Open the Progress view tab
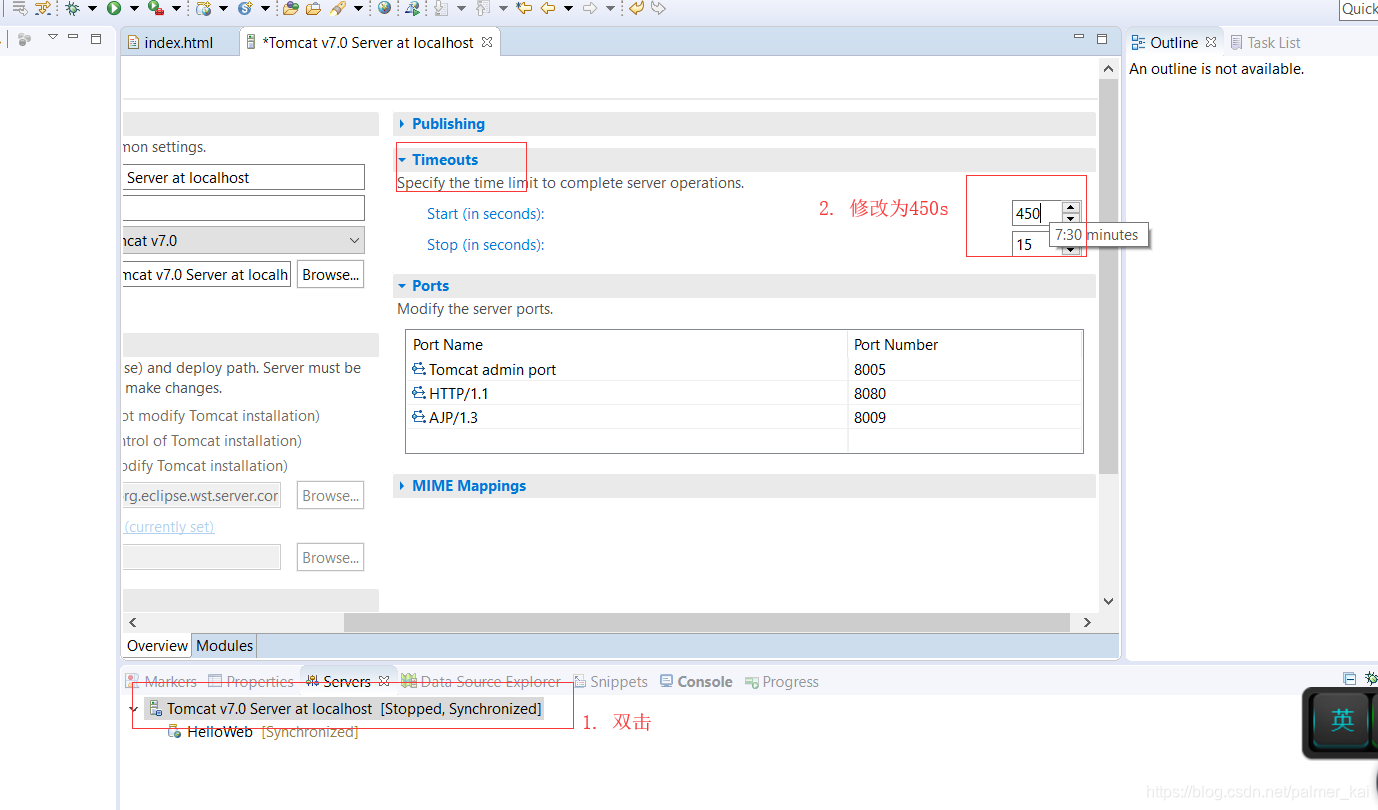Viewport: 1378px width, 810px height. (781, 681)
